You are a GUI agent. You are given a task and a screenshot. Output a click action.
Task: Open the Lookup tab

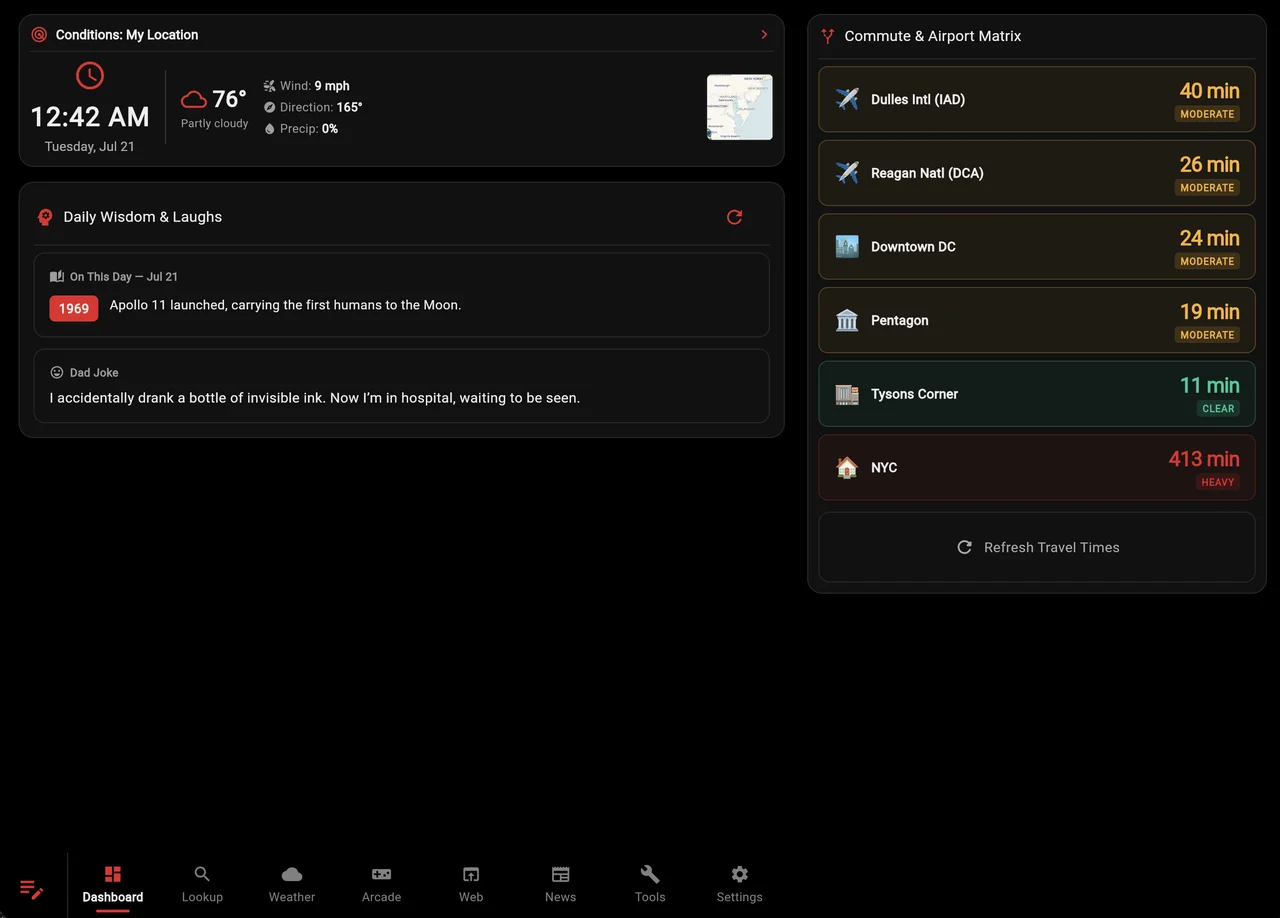point(202,884)
